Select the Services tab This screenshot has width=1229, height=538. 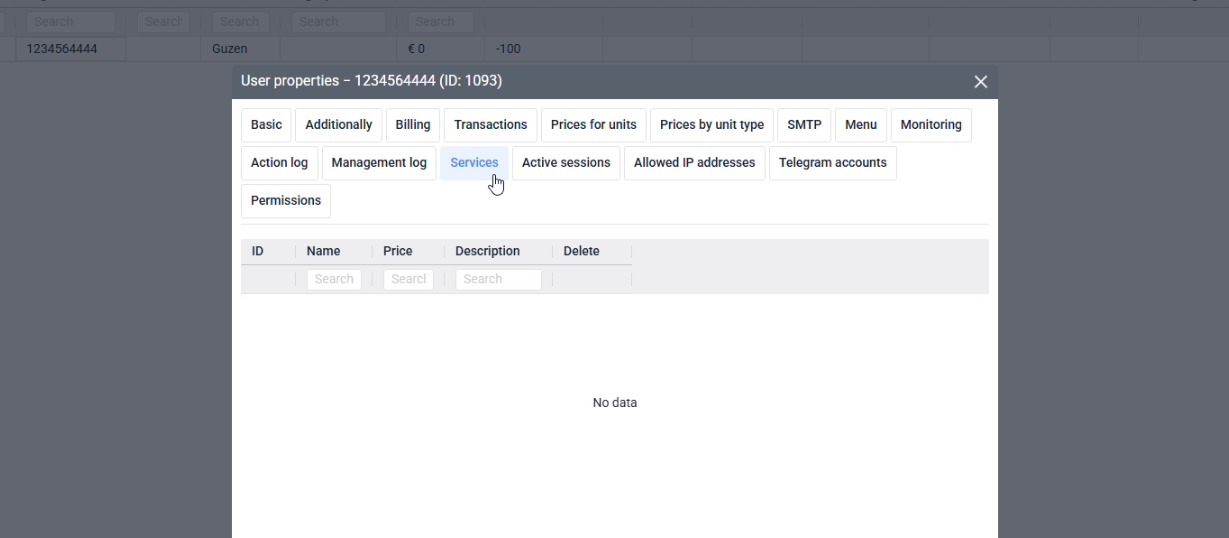pos(474,163)
